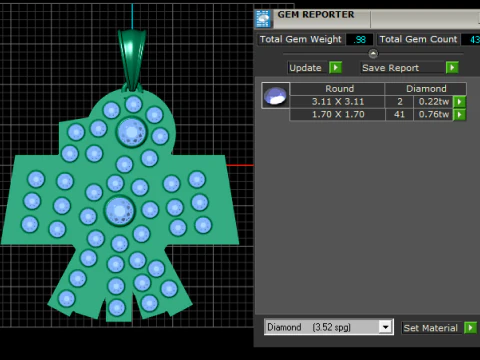Click the quantity cell showing 41
The image size is (480, 360).
pos(399,115)
